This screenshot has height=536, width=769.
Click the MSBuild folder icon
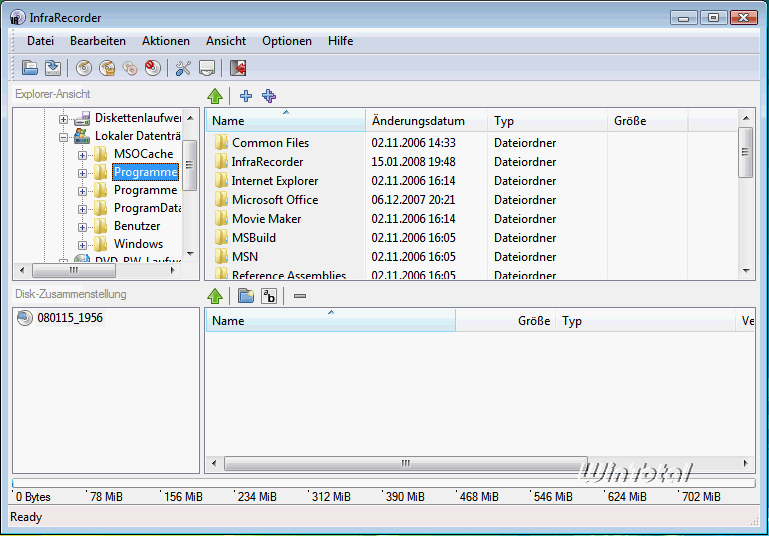[x=221, y=238]
